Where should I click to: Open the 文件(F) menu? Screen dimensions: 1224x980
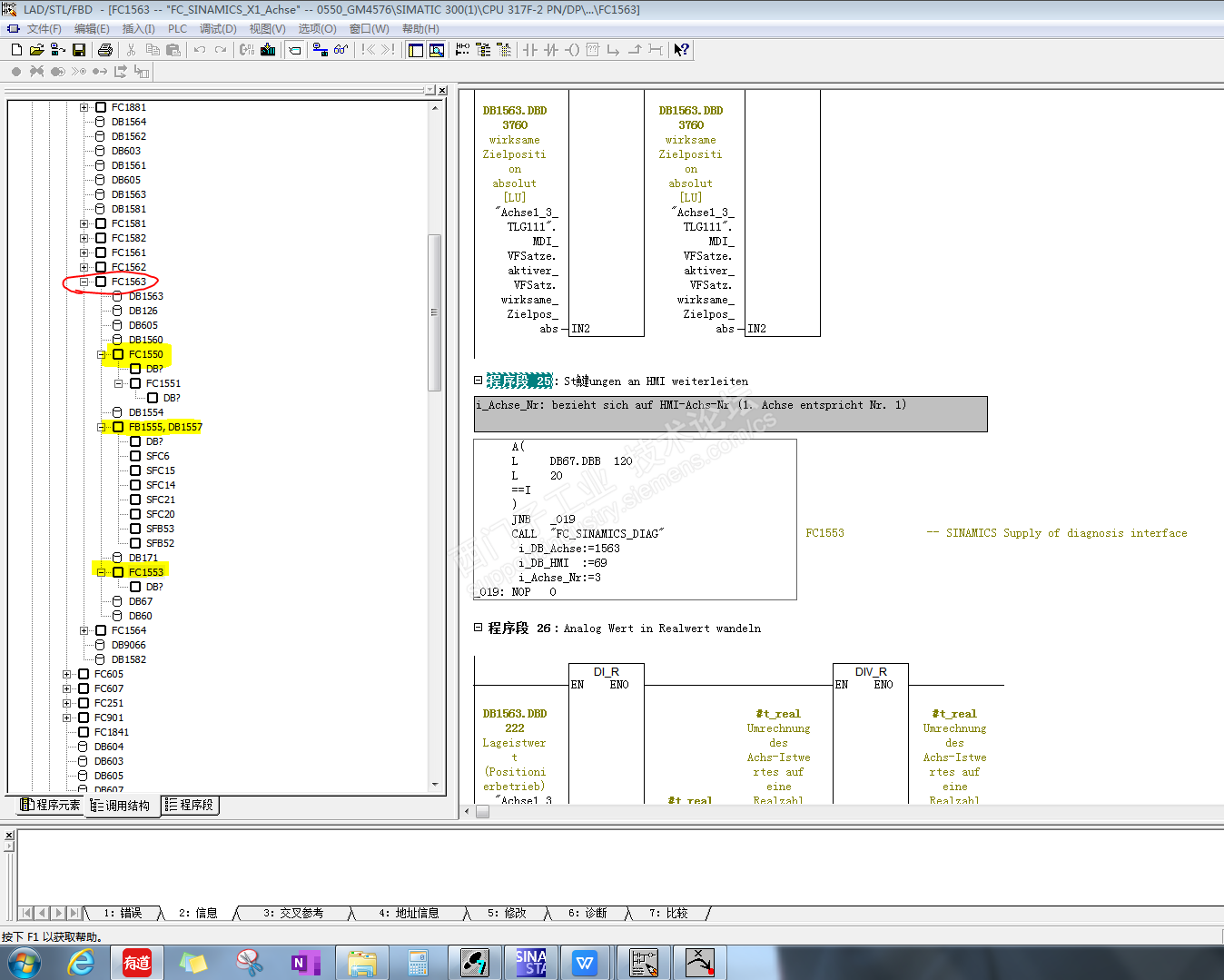44,29
